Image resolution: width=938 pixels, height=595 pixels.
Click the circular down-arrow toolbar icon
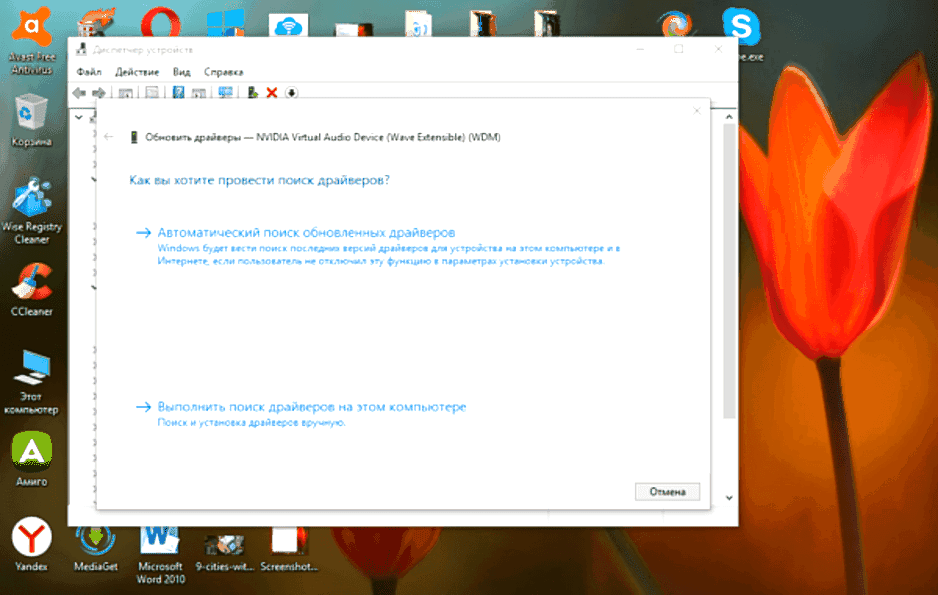pyautogui.click(x=291, y=93)
